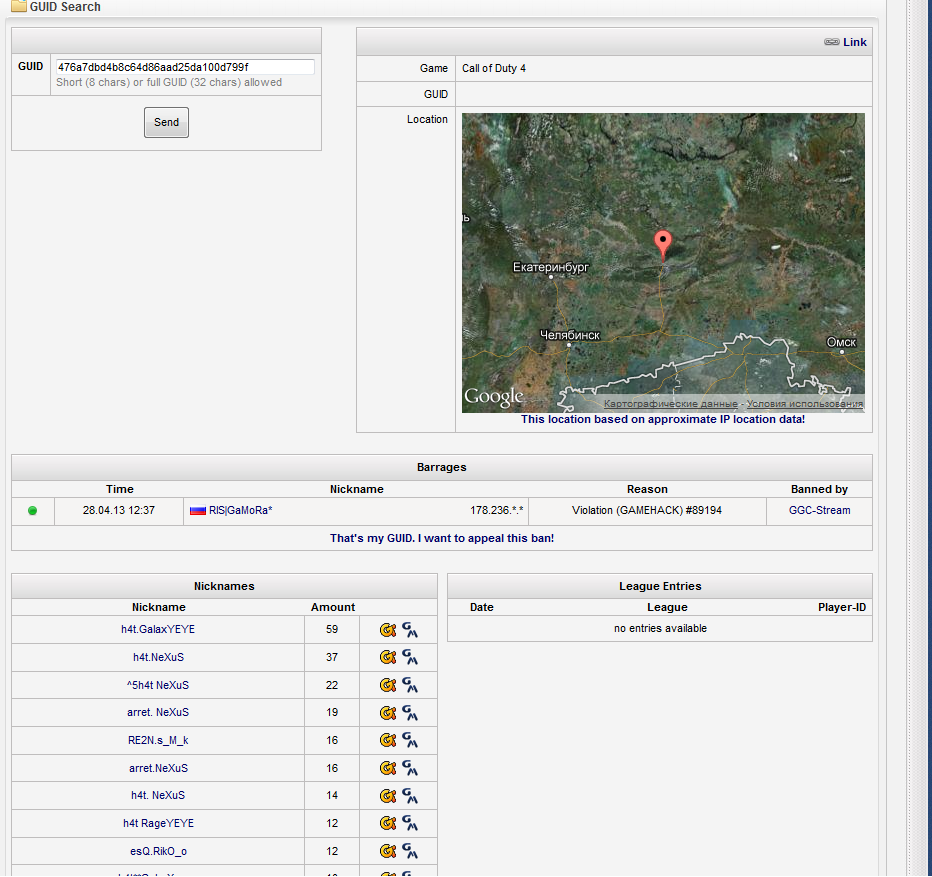
Task: Click the masked IP "178.236.*.*"
Action: click(x=497, y=511)
